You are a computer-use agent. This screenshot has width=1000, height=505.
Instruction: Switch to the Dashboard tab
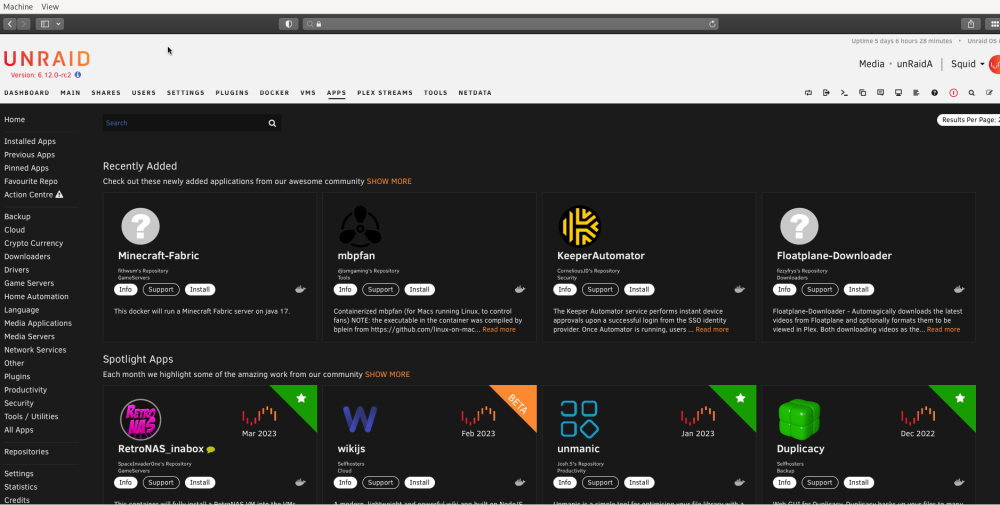click(x=27, y=93)
